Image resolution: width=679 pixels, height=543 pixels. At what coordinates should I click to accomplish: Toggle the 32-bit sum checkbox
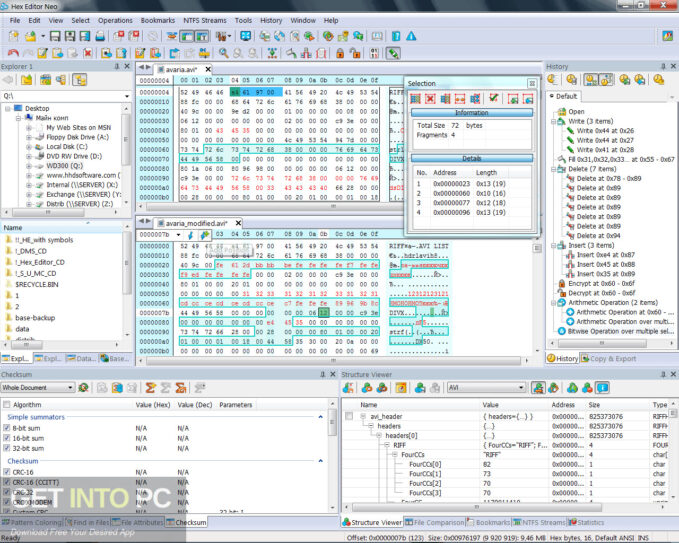pyautogui.click(x=6, y=448)
